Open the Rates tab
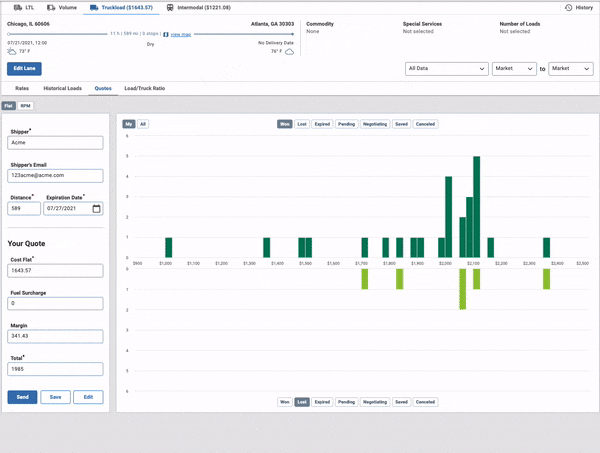The image size is (600, 453). pyautogui.click(x=22, y=88)
